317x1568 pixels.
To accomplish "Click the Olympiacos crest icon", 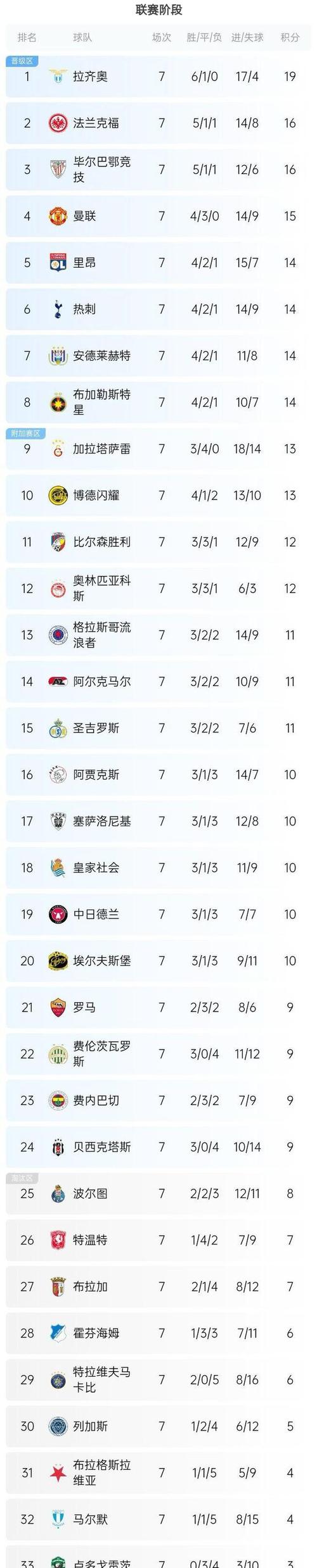I will click(58, 589).
